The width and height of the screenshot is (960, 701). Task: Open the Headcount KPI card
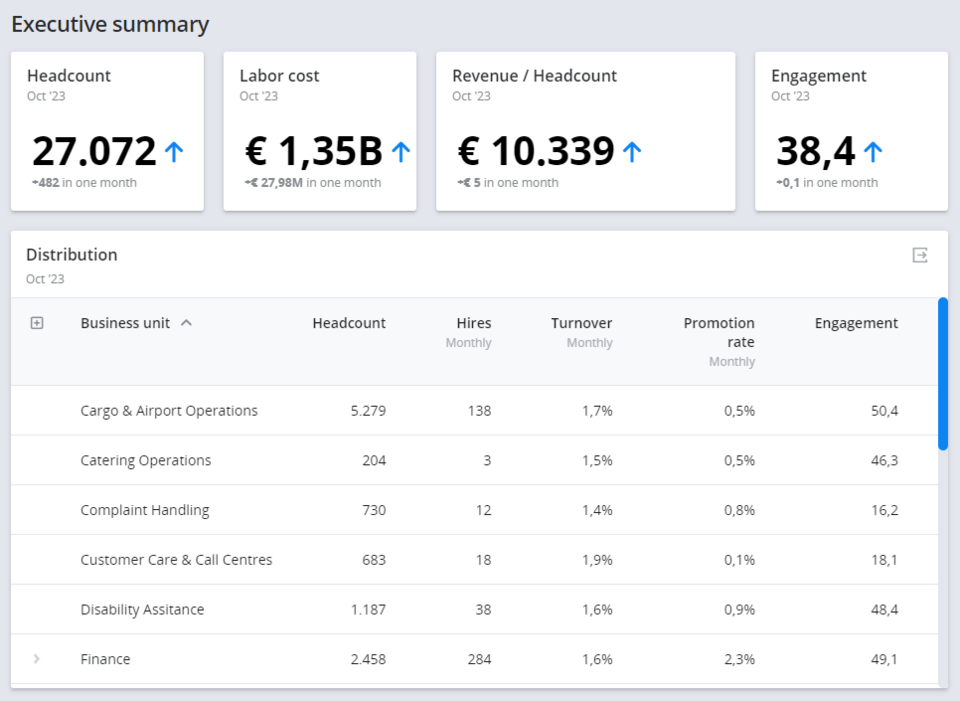pyautogui.click(x=107, y=130)
